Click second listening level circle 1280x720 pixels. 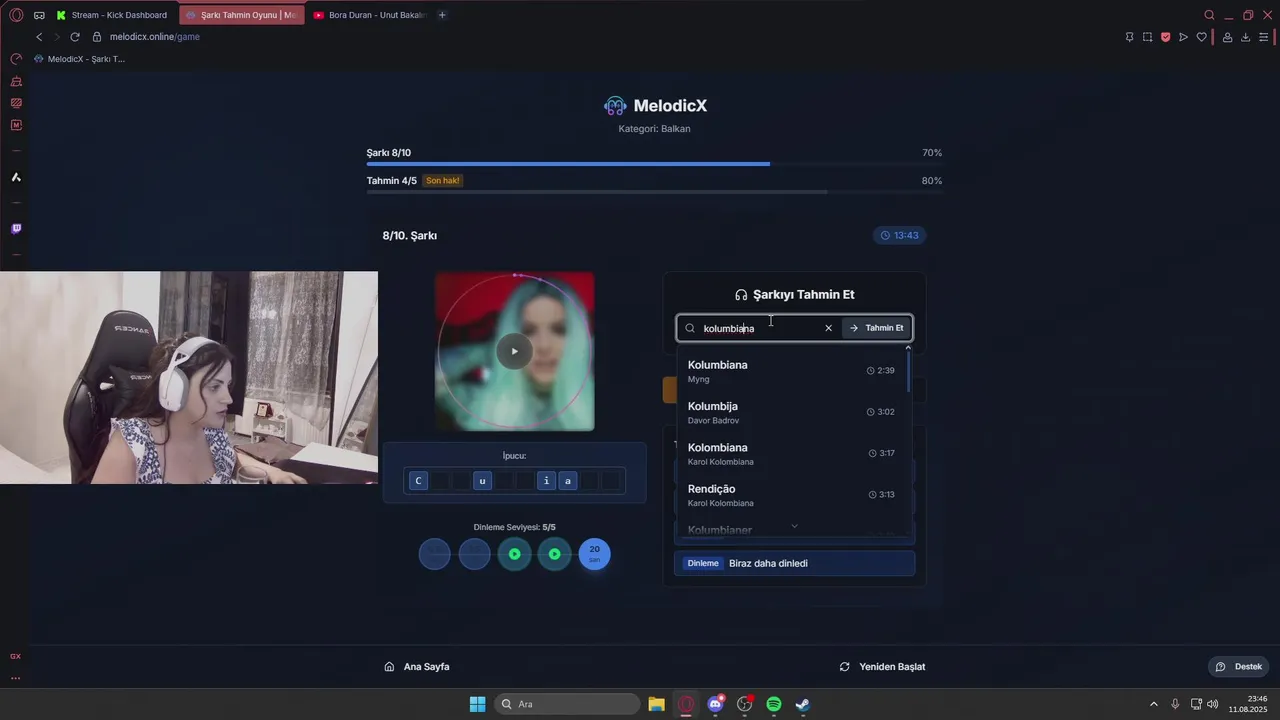[474, 553]
